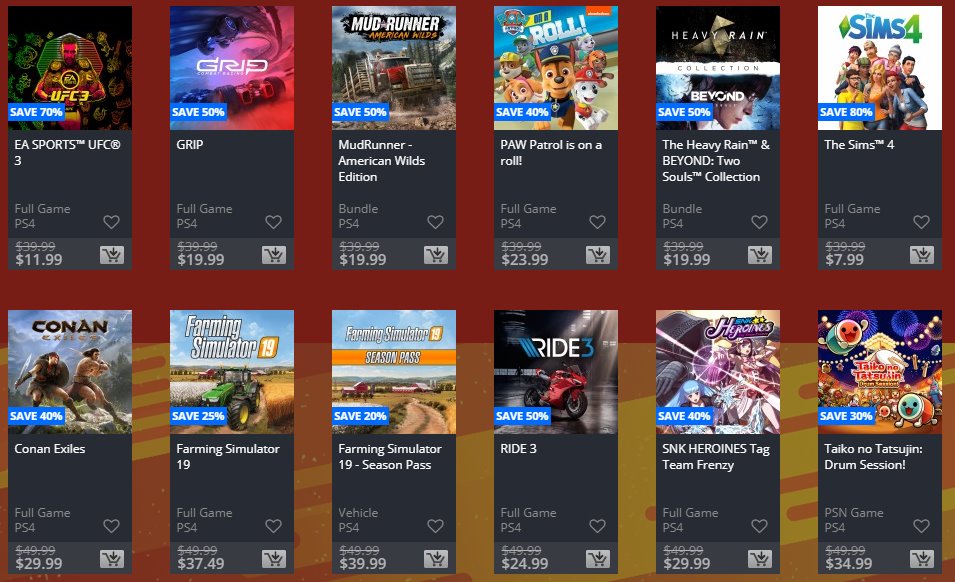Add GRIP to the shopping cart
The width and height of the screenshot is (955, 582).
(274, 254)
